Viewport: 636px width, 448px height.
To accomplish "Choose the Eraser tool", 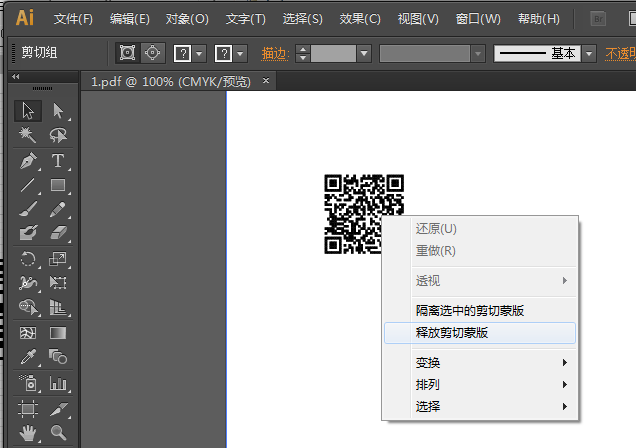I will [x=58, y=233].
